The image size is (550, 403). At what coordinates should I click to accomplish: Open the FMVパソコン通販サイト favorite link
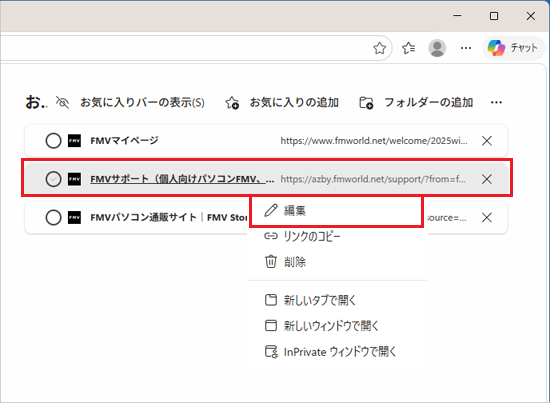point(169,217)
